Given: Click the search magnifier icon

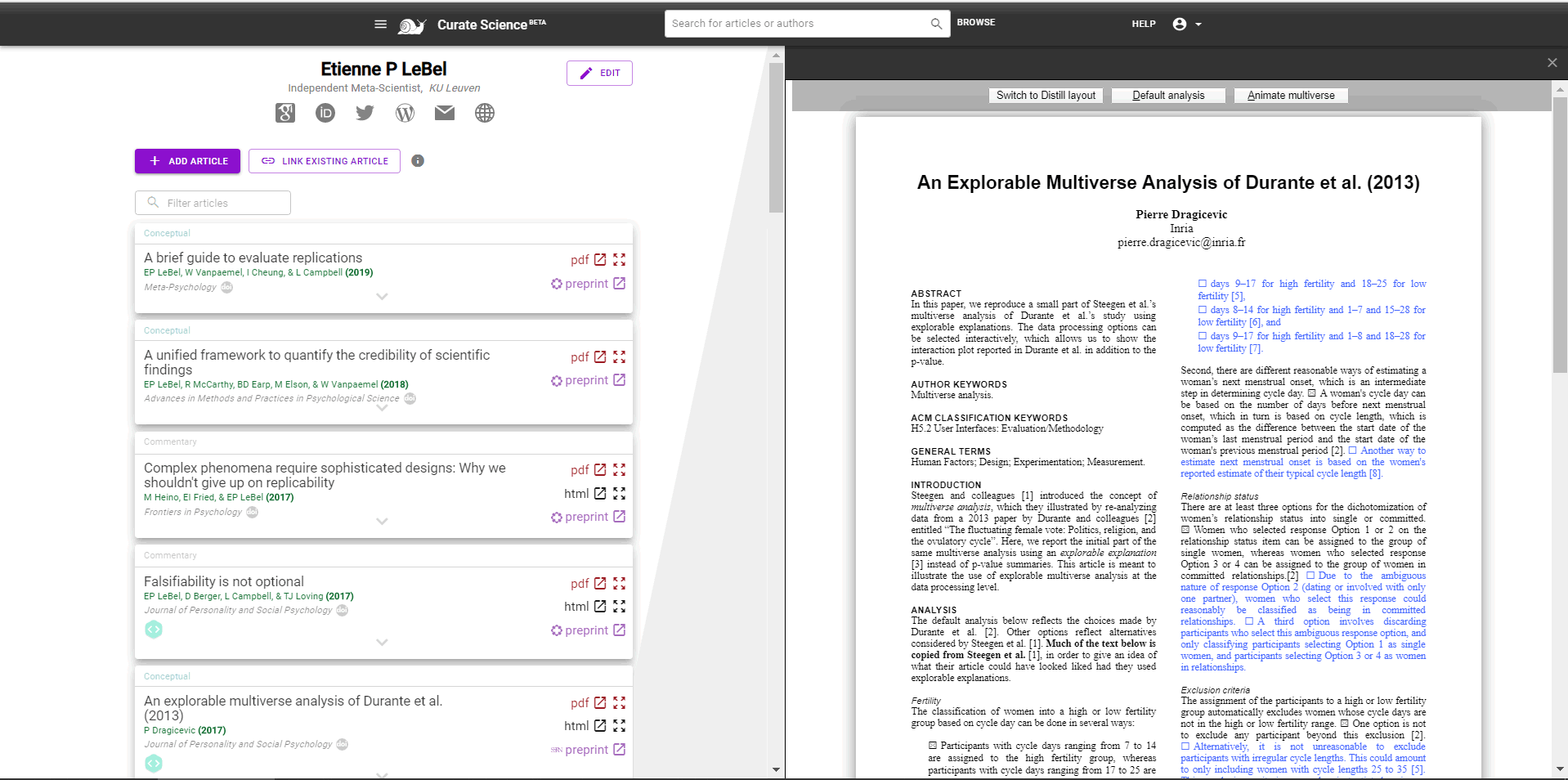Looking at the screenshot, I should point(936,24).
